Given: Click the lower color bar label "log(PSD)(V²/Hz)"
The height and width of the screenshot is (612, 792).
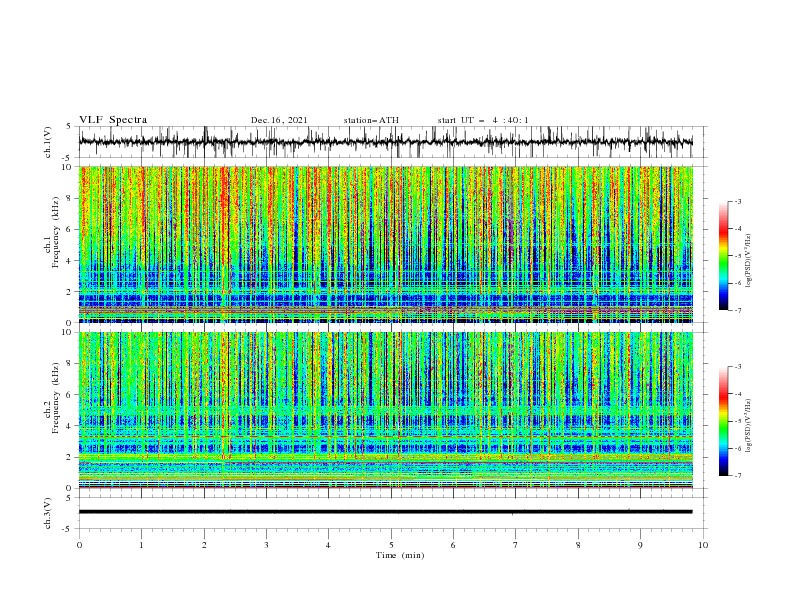Looking at the screenshot, I should [x=748, y=425].
